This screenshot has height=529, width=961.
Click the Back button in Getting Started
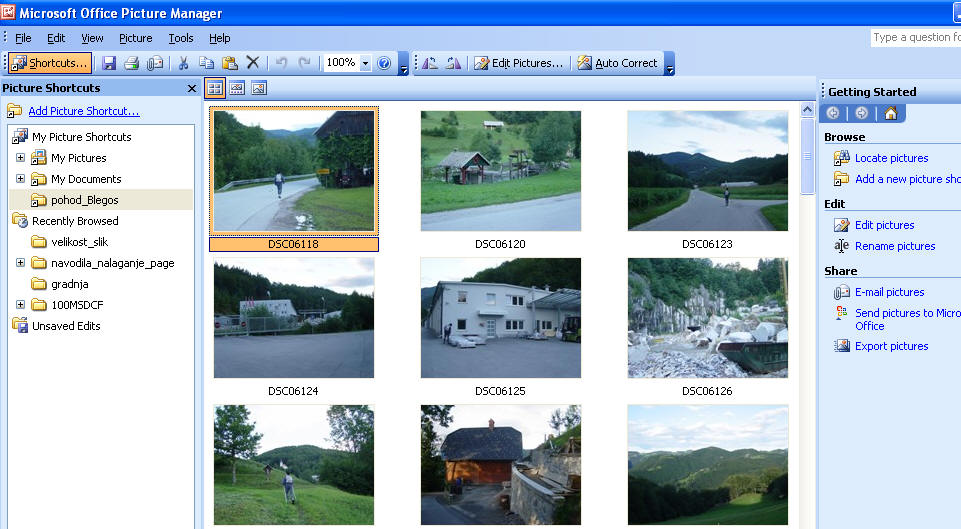[832, 113]
